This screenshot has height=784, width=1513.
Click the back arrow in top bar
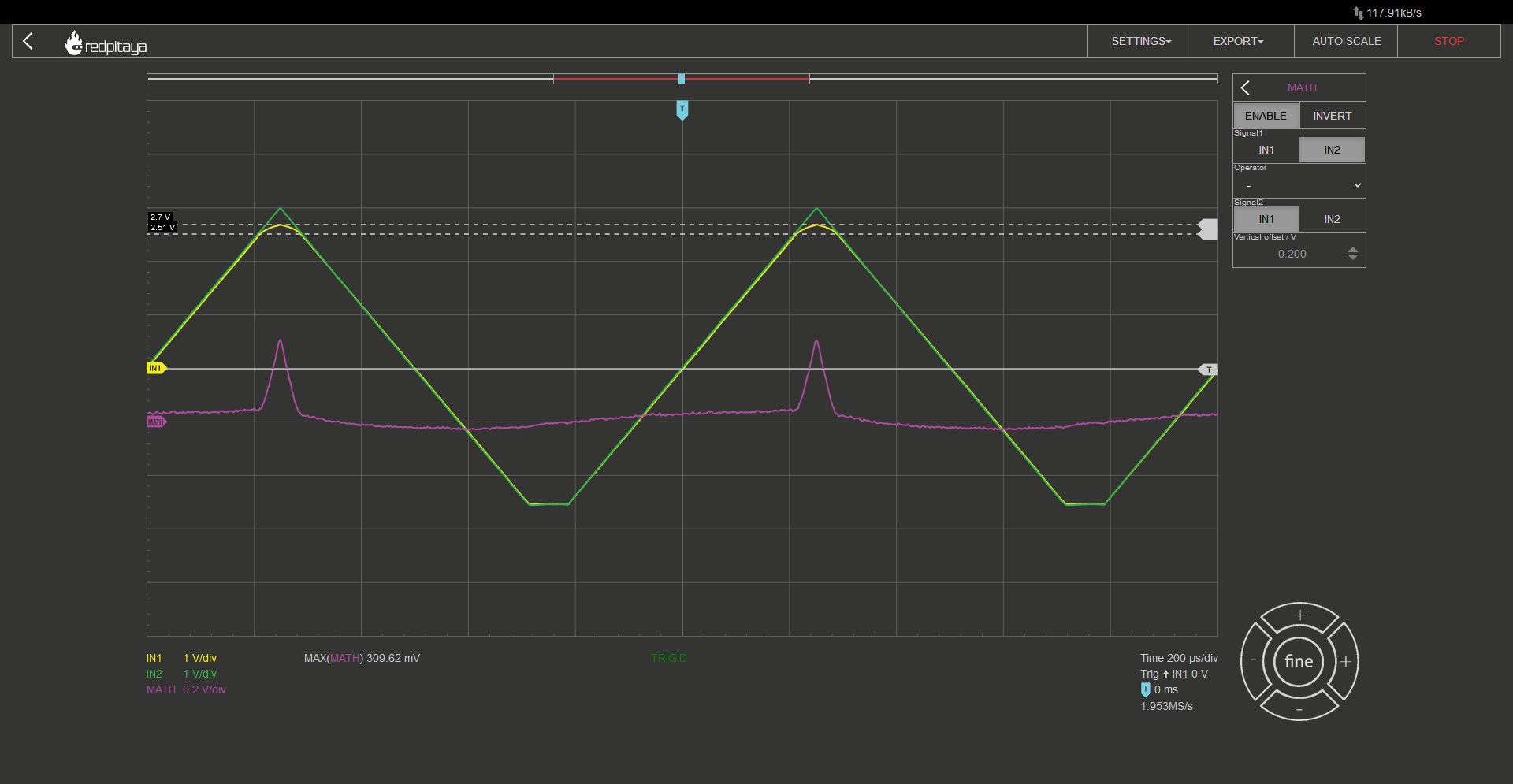click(x=28, y=41)
